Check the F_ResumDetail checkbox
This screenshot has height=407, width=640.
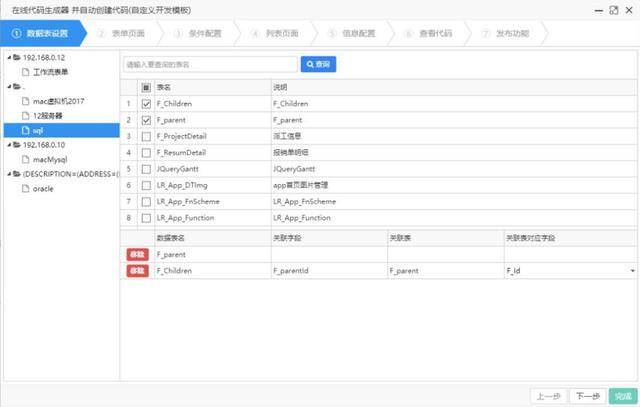[x=146, y=153]
